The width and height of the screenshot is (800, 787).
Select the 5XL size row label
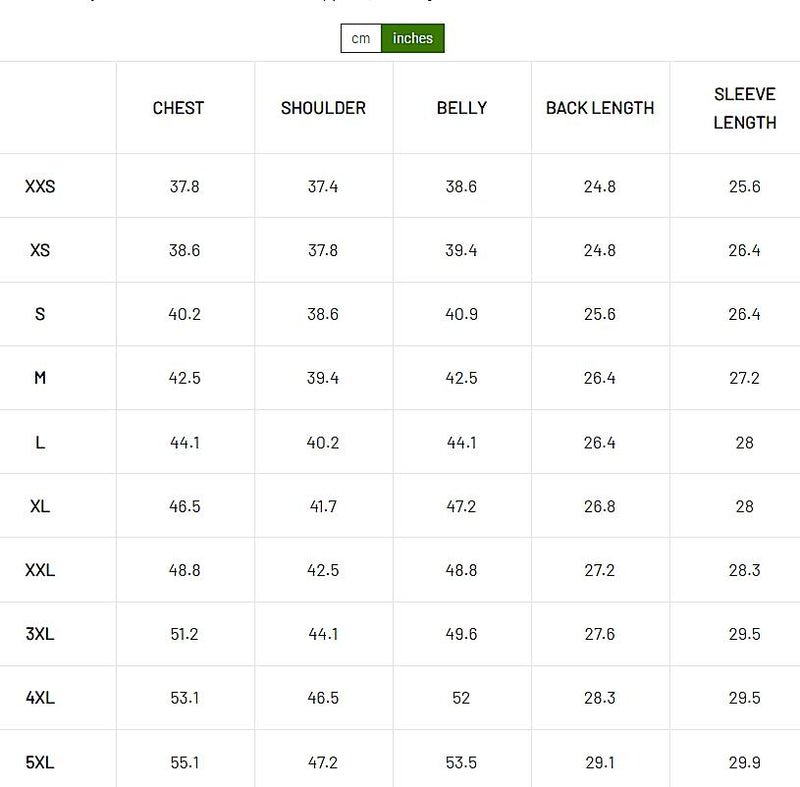point(40,762)
